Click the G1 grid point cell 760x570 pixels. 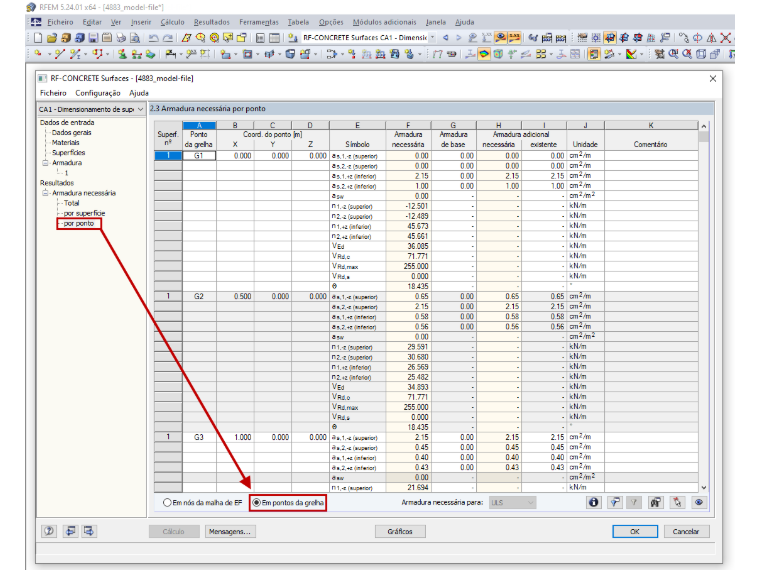tap(199, 156)
